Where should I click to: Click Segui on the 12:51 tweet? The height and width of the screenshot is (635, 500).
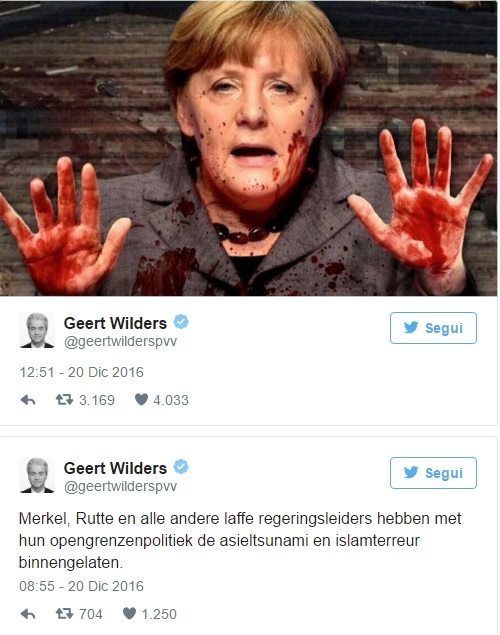pyautogui.click(x=433, y=328)
